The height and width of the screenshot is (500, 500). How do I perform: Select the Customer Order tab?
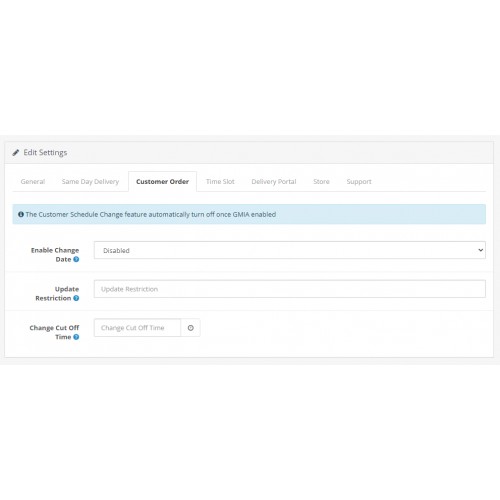162,182
